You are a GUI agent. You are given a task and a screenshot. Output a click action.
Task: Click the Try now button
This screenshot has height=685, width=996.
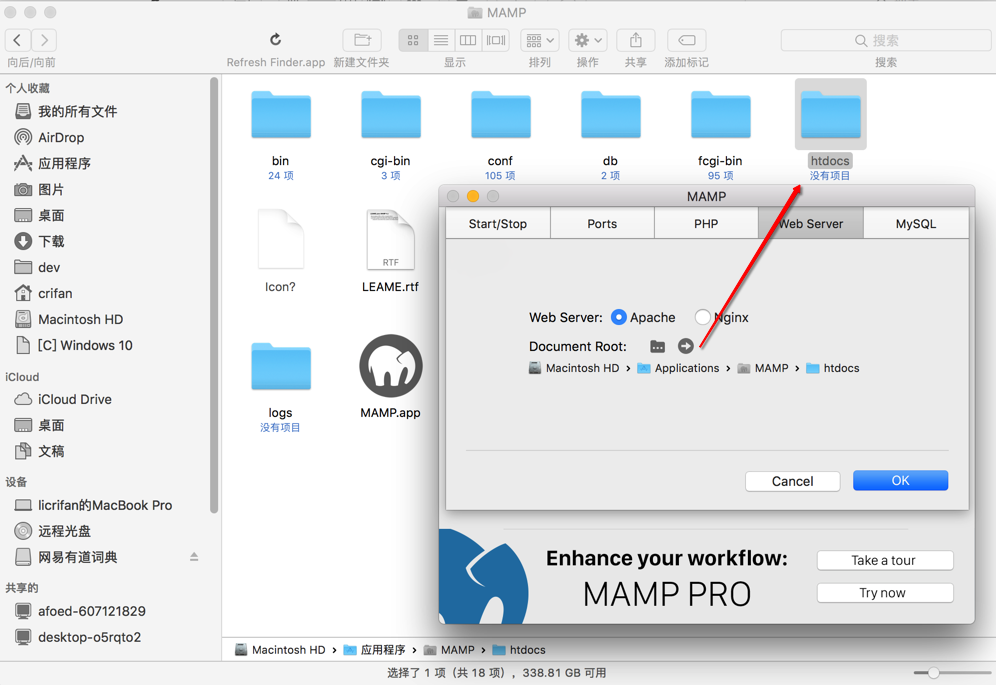point(885,593)
